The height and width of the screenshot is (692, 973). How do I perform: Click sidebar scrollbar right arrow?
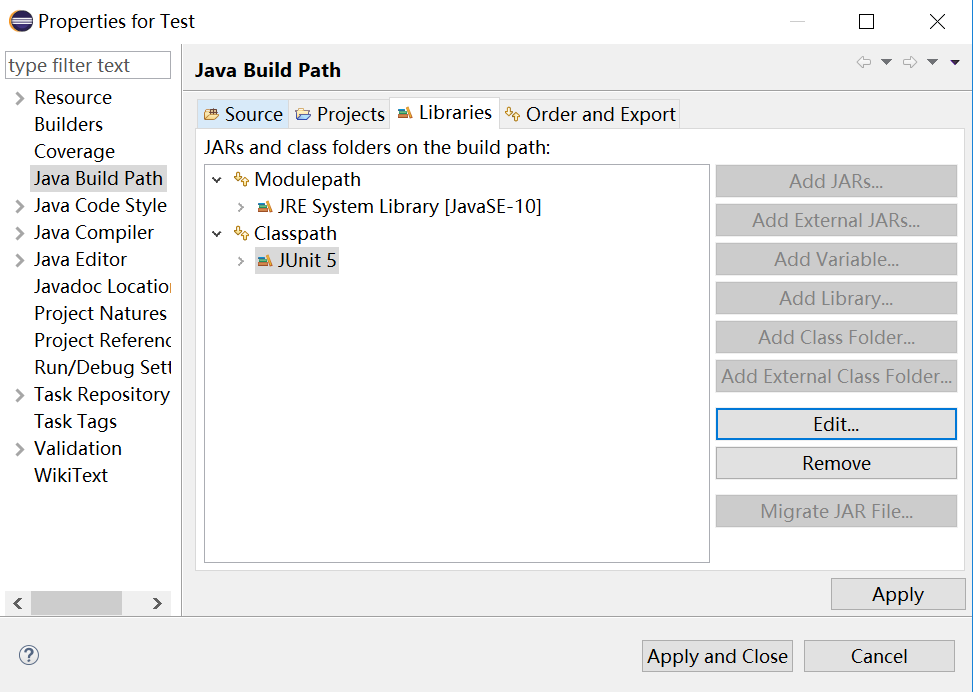[157, 603]
